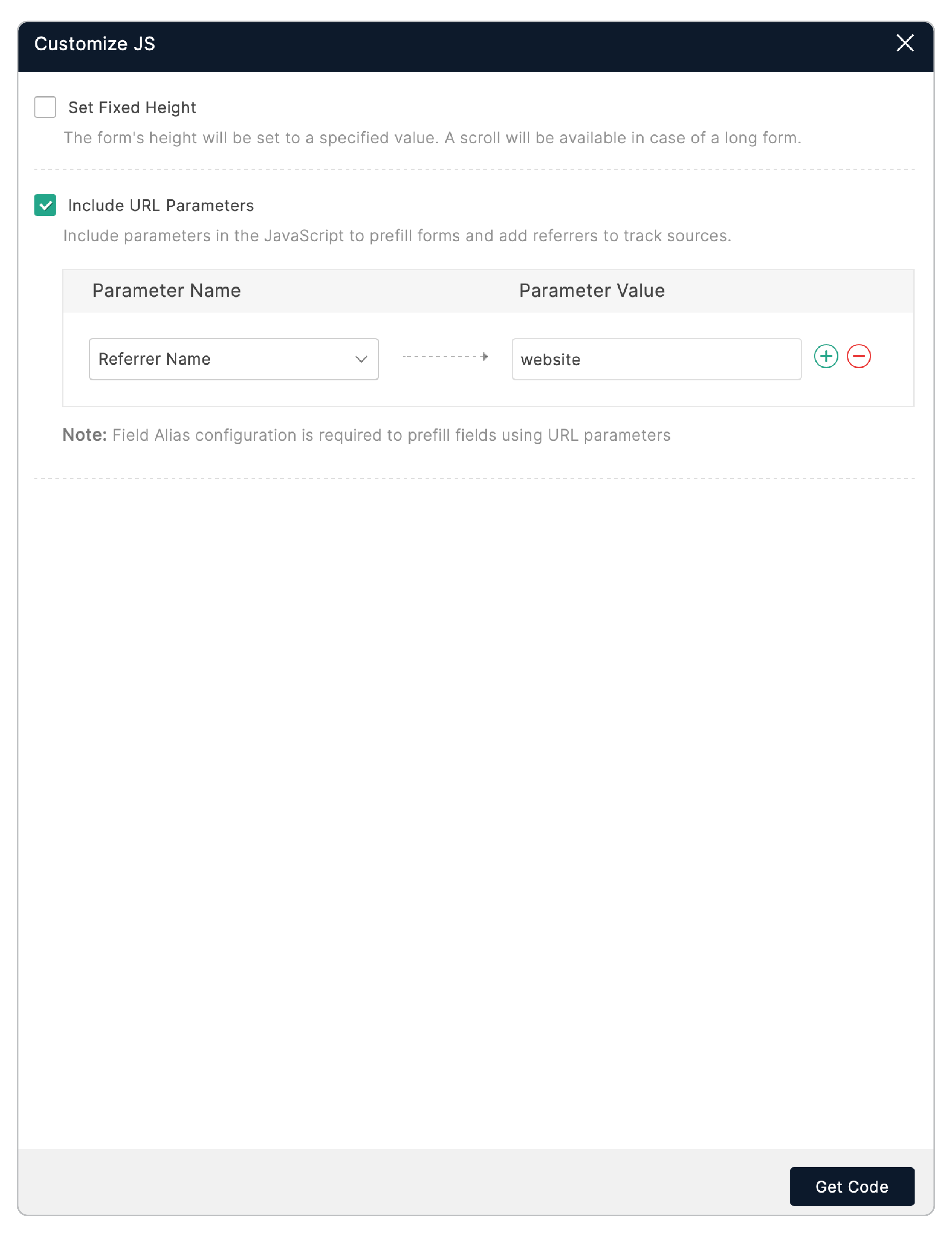Click the Set Fixed Height label text
The image size is (952, 1237).
(x=132, y=108)
